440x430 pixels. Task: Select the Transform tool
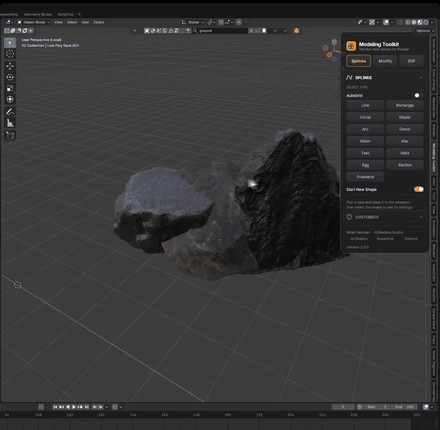point(10,99)
